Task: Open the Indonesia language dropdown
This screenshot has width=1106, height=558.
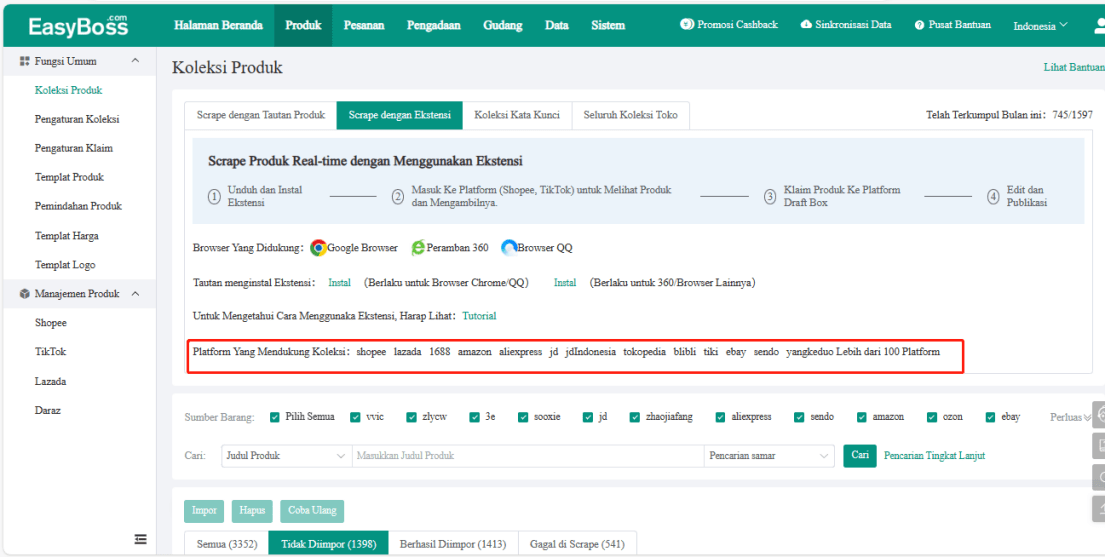Action: [x=1040, y=25]
